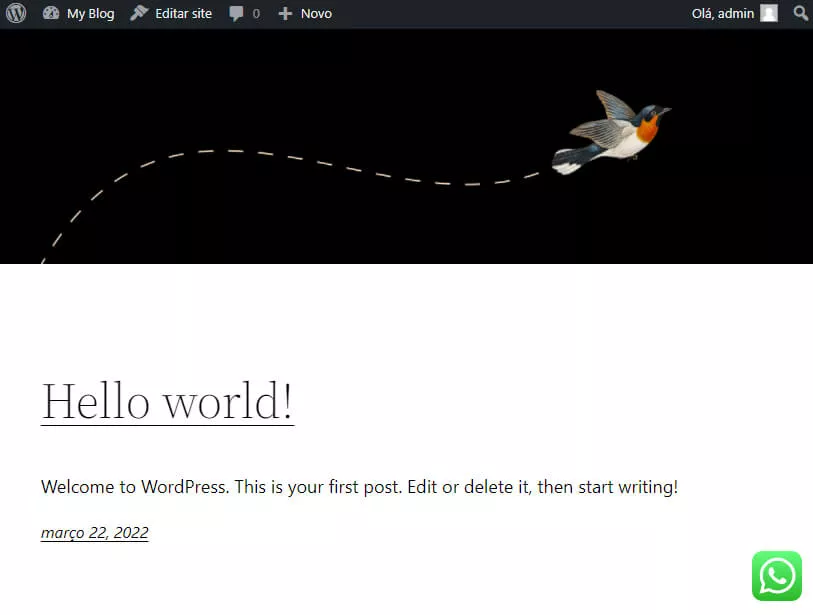This screenshot has height=615, width=813.
Task: Click the comments bubble icon
Action: click(236, 13)
